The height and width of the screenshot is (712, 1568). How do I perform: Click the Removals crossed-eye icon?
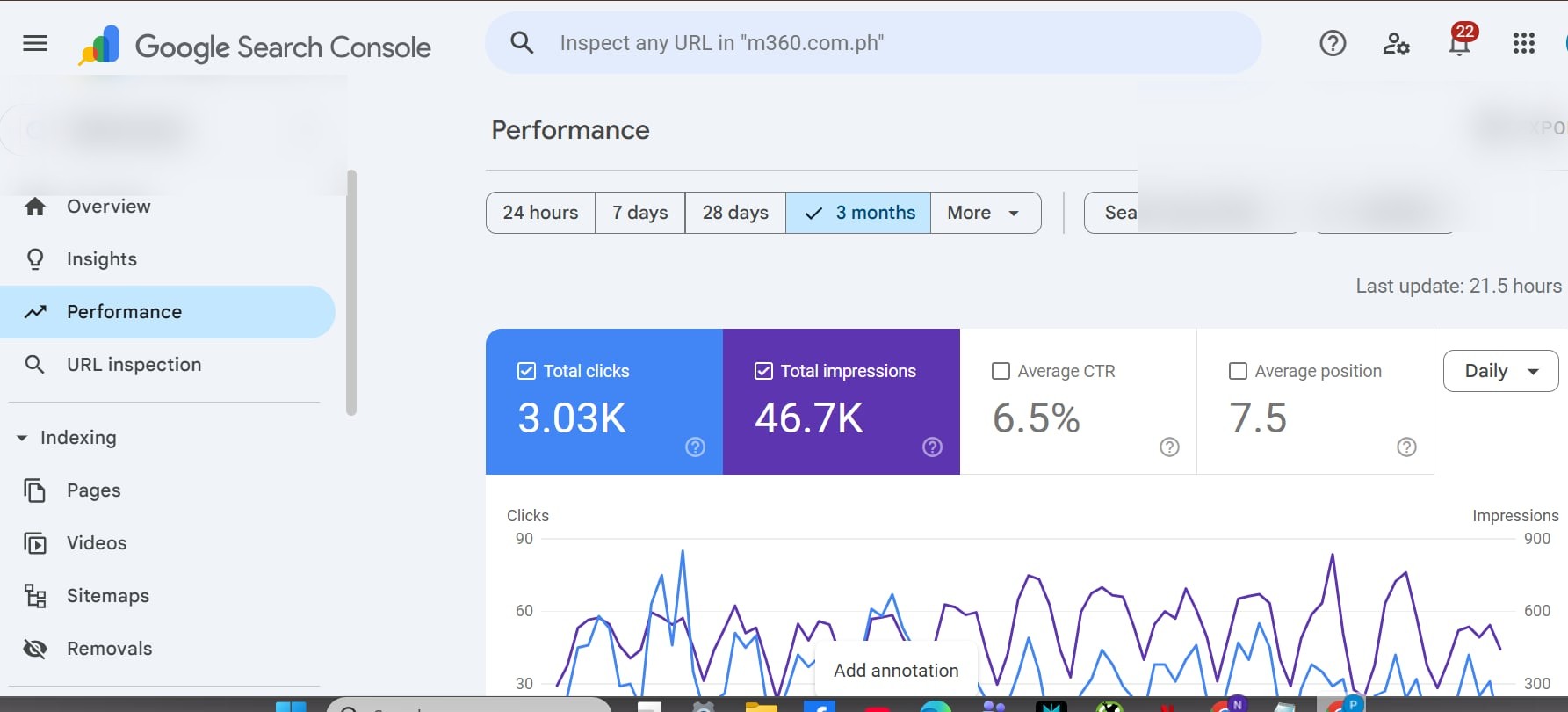pos(35,649)
